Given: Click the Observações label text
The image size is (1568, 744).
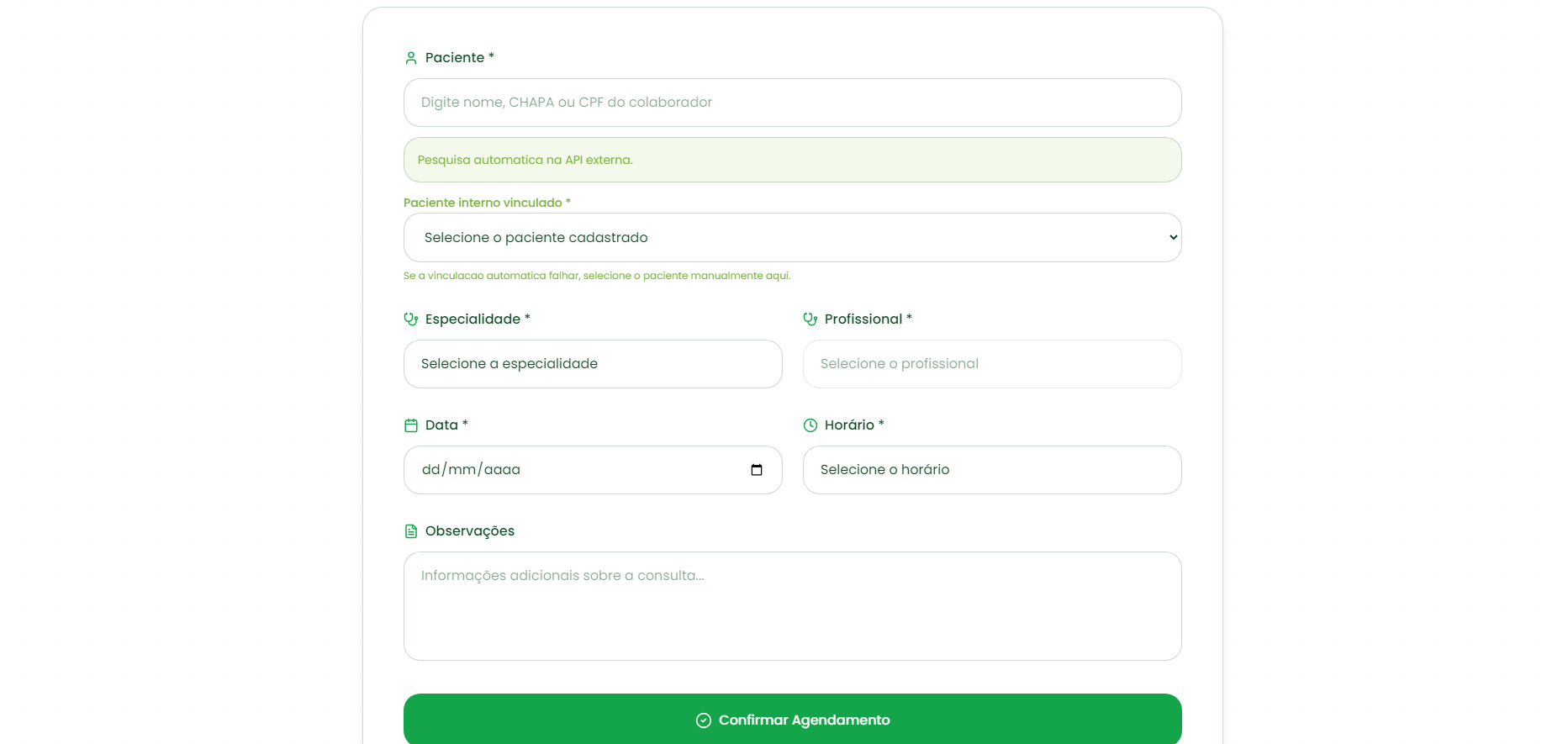Looking at the screenshot, I should pos(470,531).
